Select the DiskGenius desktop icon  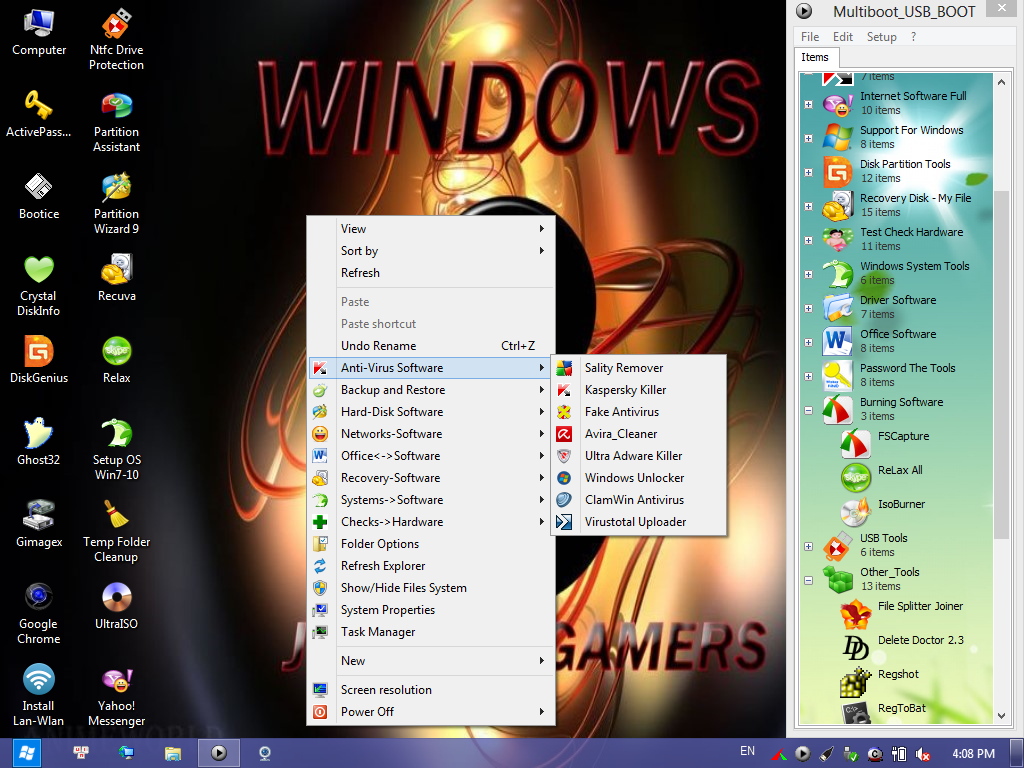click(x=39, y=360)
